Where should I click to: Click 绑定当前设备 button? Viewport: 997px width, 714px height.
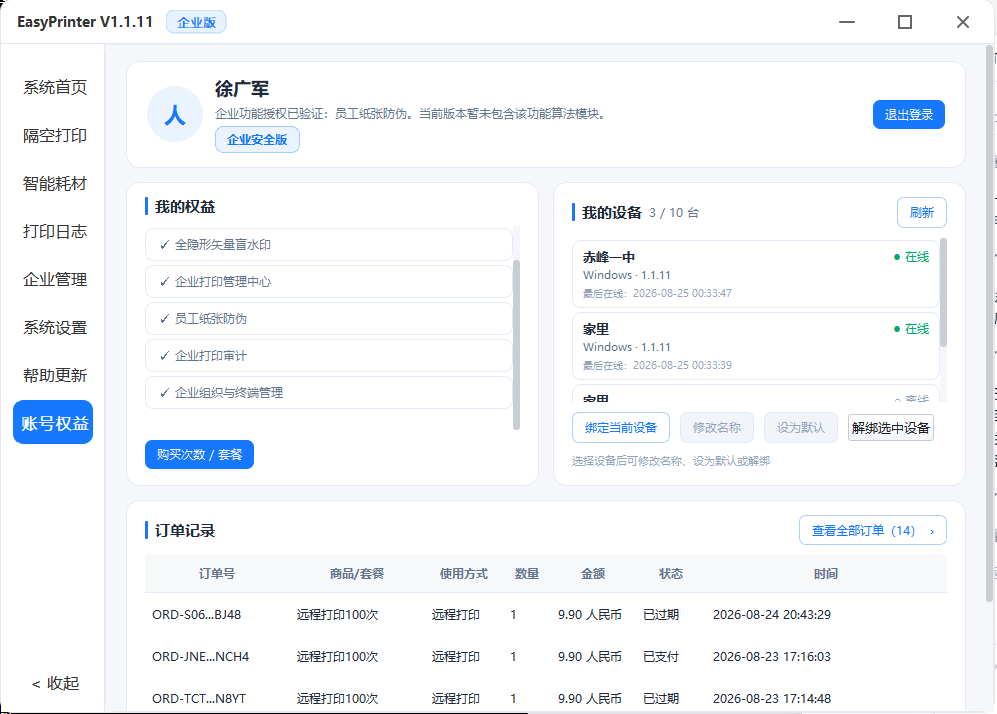(621, 428)
